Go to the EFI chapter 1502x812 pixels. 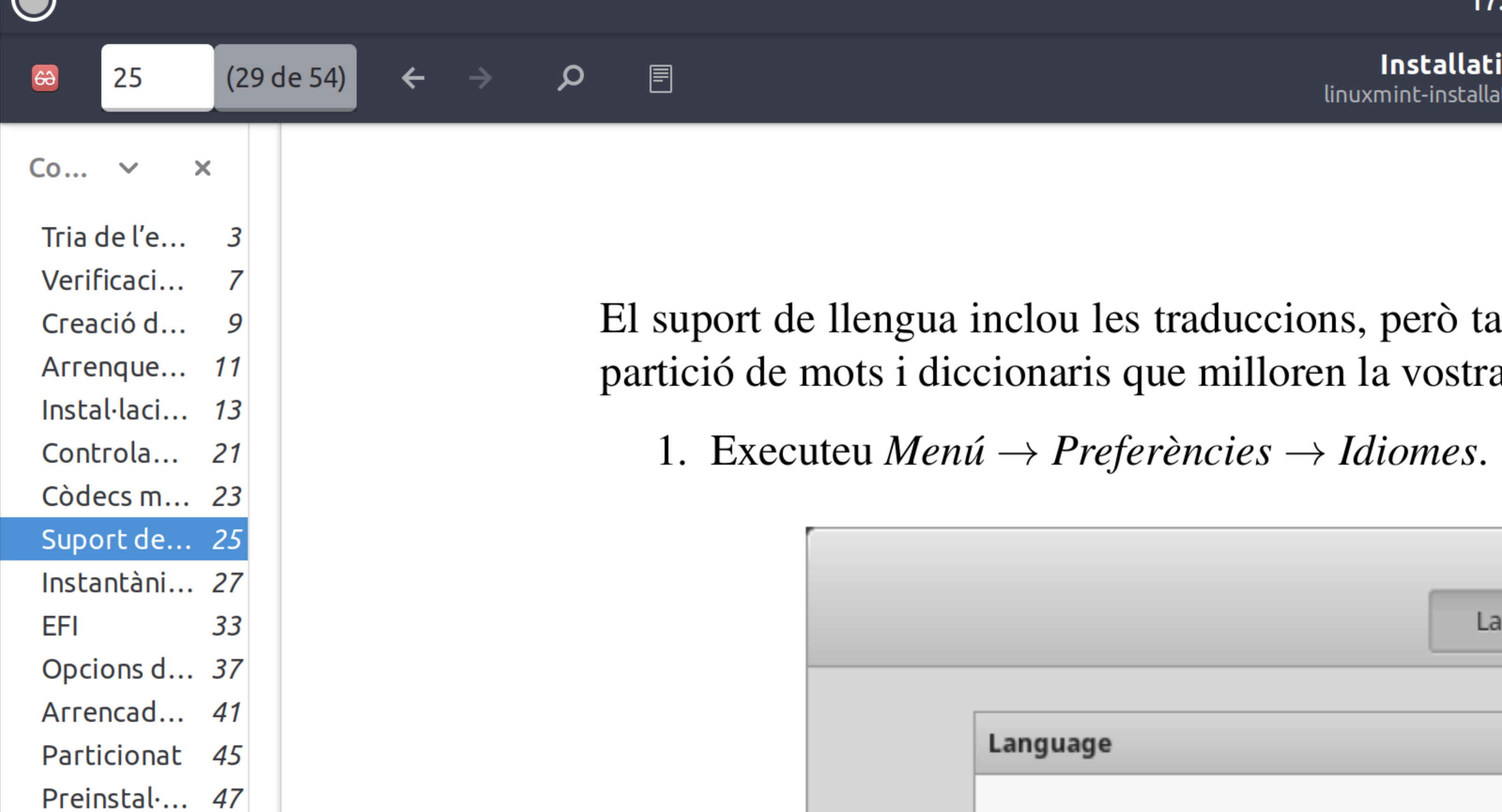[124, 625]
